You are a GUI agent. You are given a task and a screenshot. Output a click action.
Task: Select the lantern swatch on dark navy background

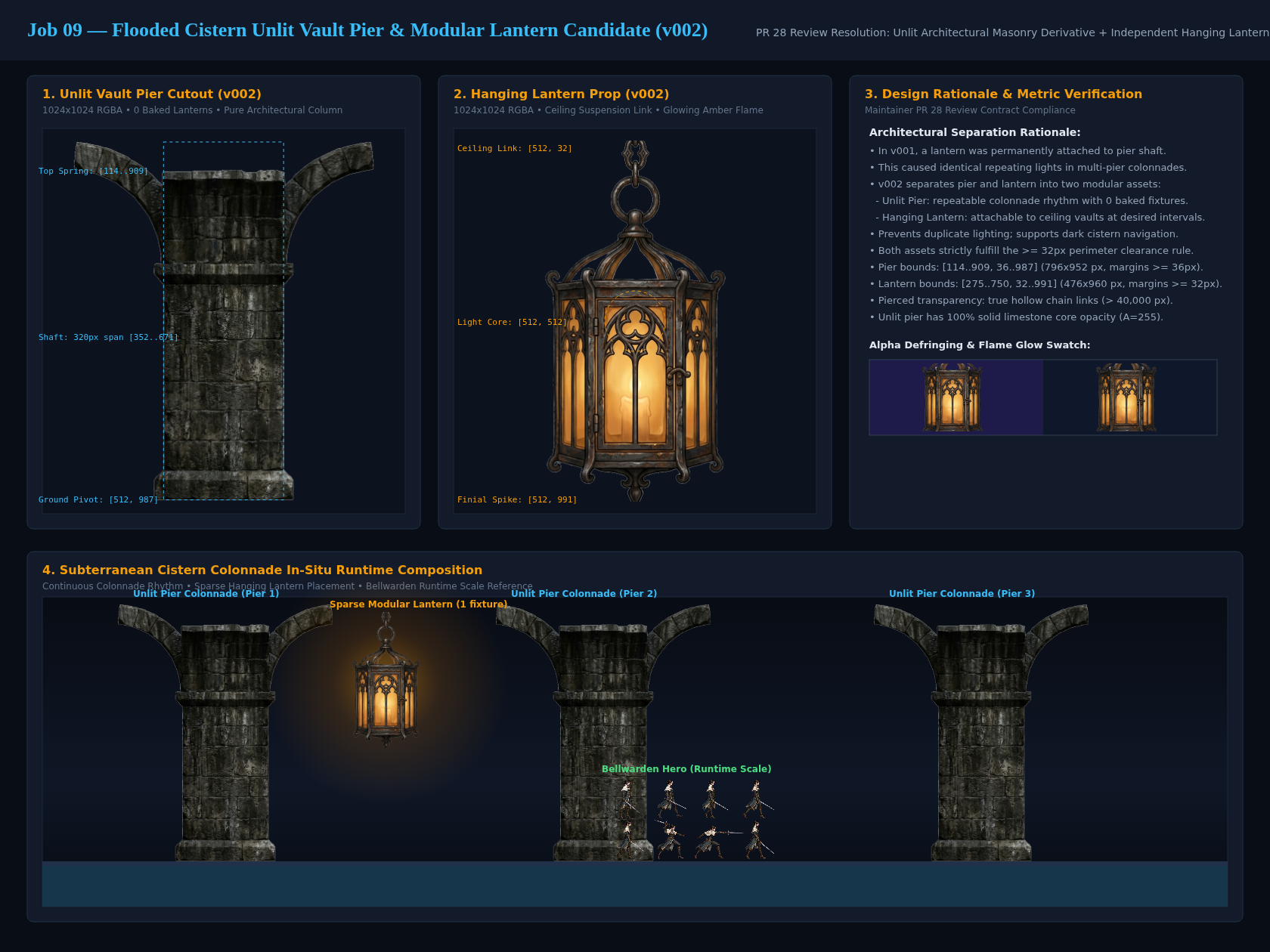(1126, 397)
